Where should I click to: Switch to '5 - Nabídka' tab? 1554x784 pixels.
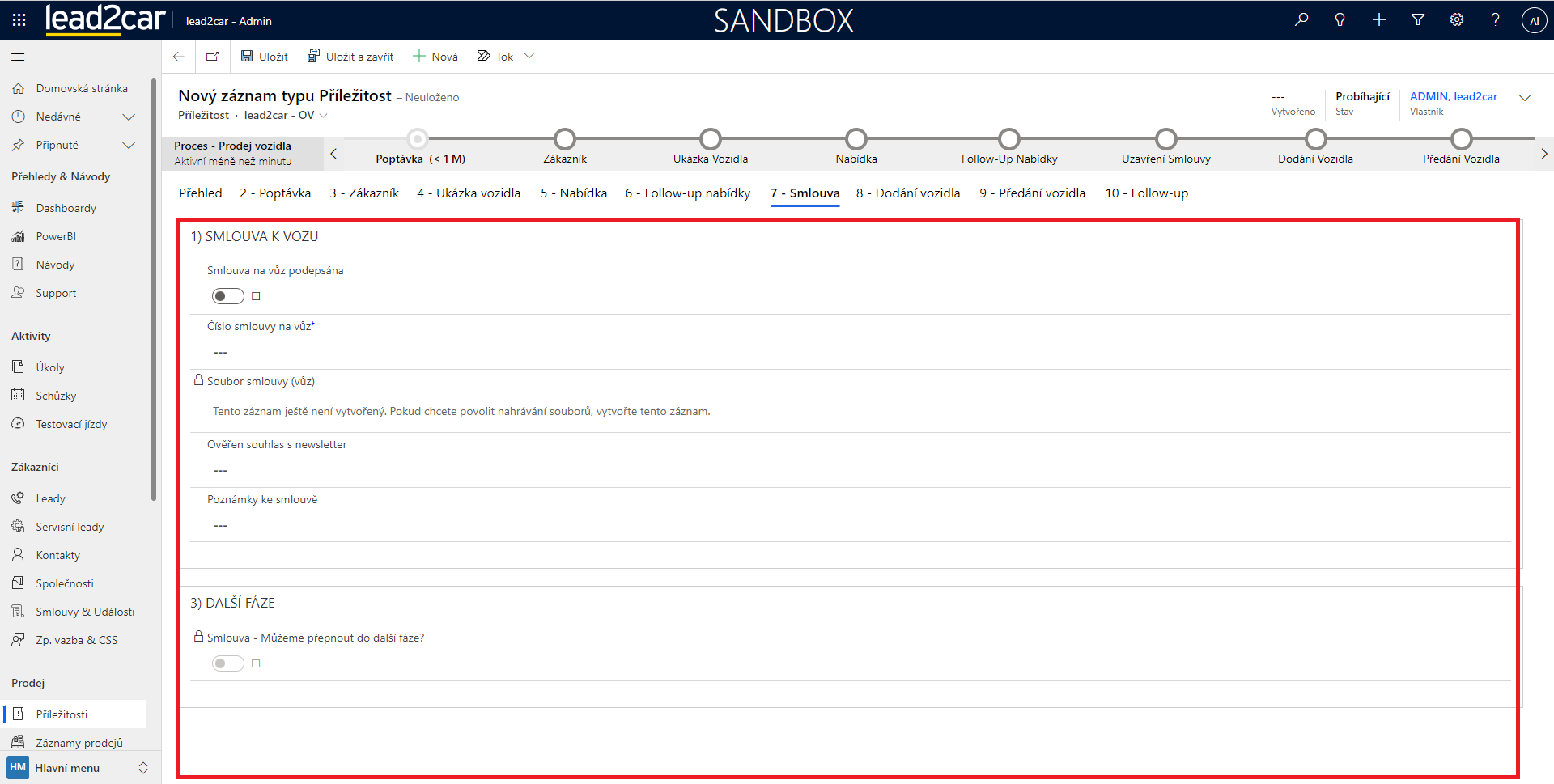click(573, 193)
